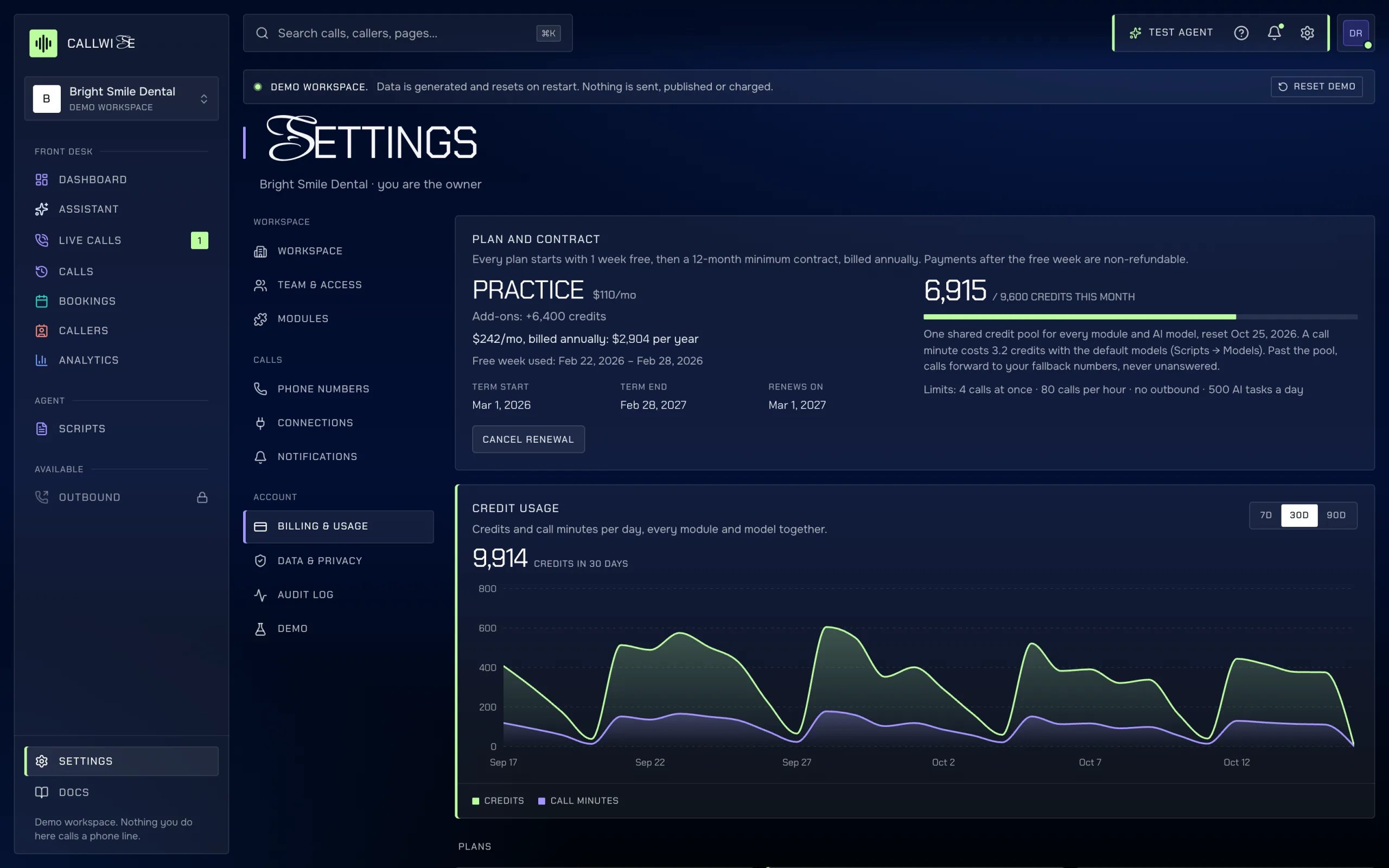The height and width of the screenshot is (868, 1389).
Task: Open Team & Access settings
Action: coord(339,285)
